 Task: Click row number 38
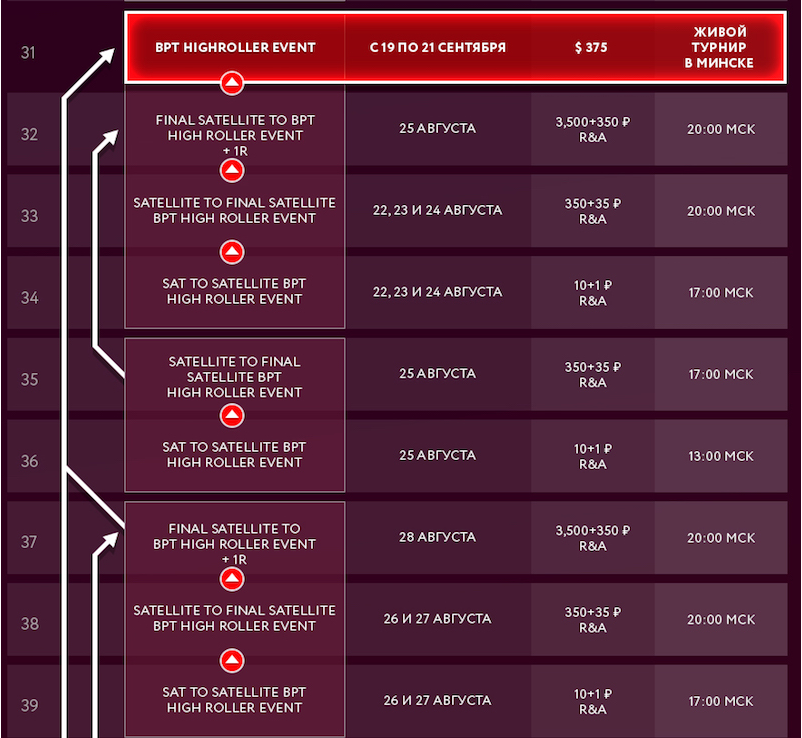click(30, 623)
